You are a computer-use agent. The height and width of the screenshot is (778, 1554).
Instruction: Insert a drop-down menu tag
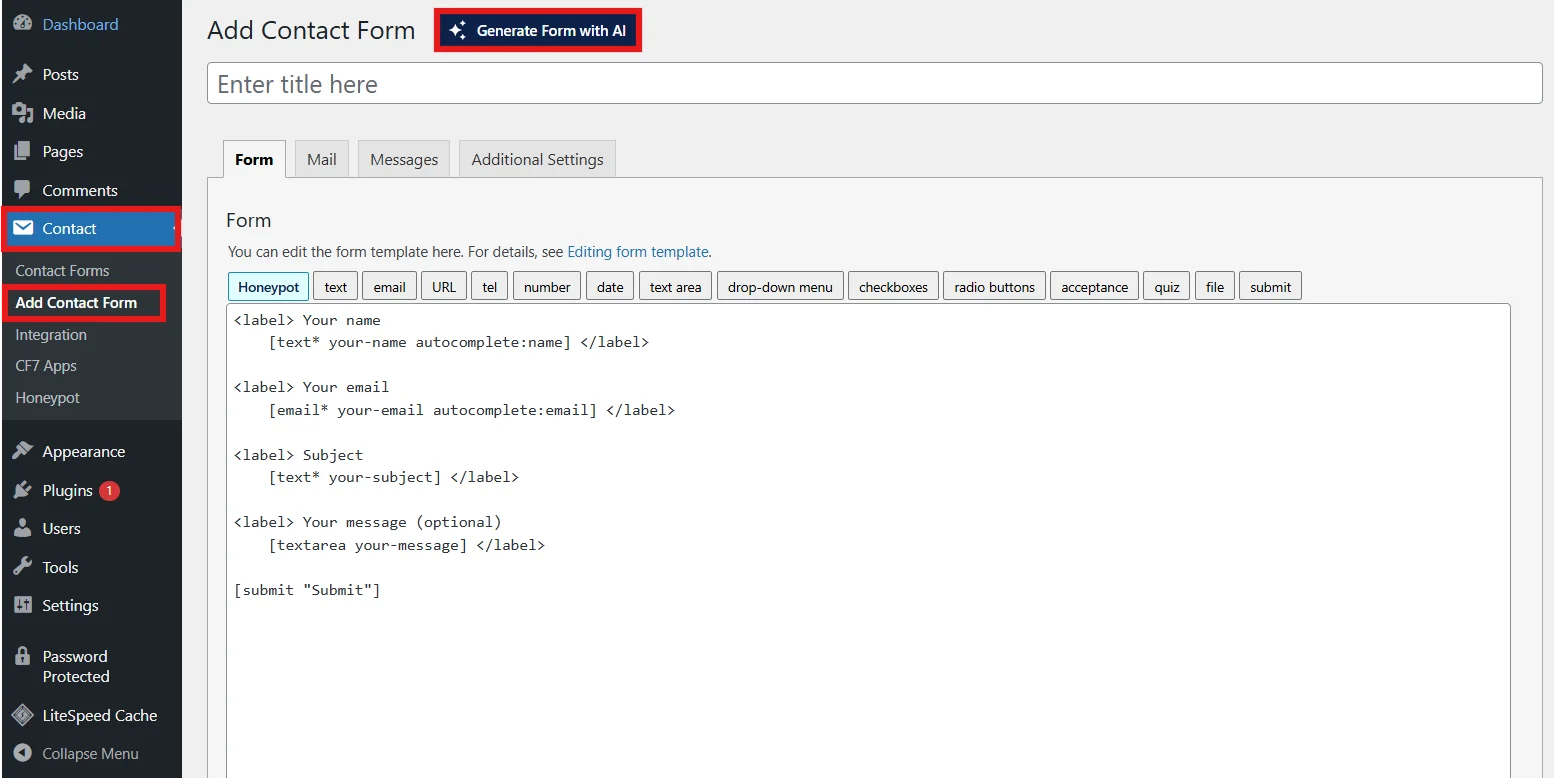tap(780, 287)
